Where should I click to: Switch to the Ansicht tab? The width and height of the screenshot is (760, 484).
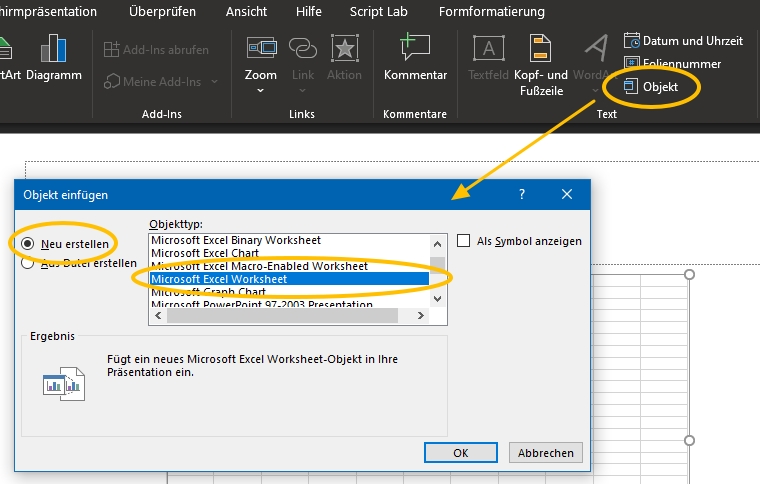[246, 12]
